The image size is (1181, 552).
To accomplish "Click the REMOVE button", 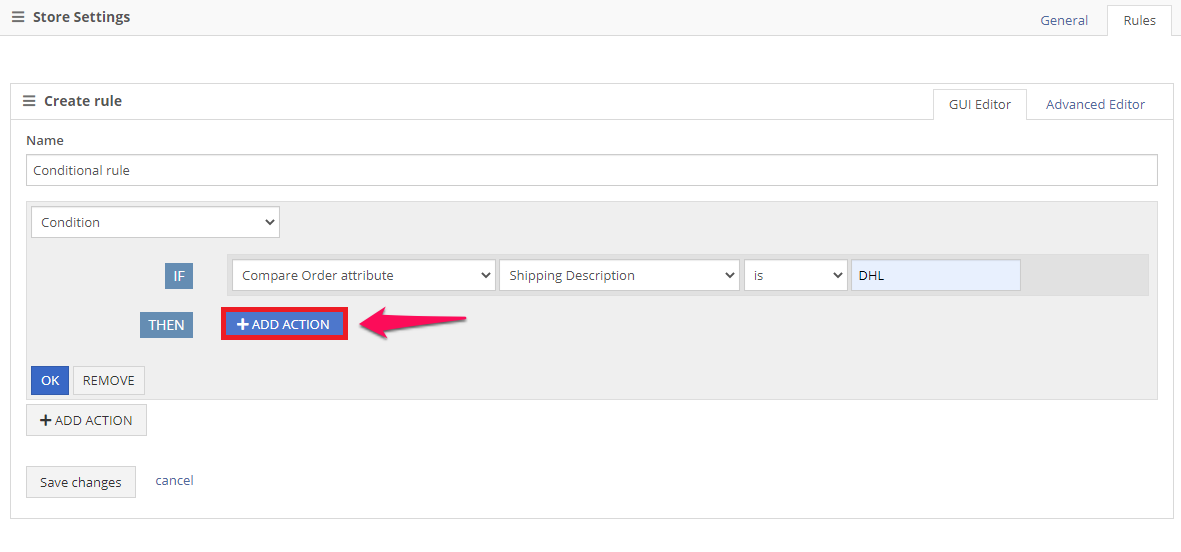I will pyautogui.click(x=108, y=380).
